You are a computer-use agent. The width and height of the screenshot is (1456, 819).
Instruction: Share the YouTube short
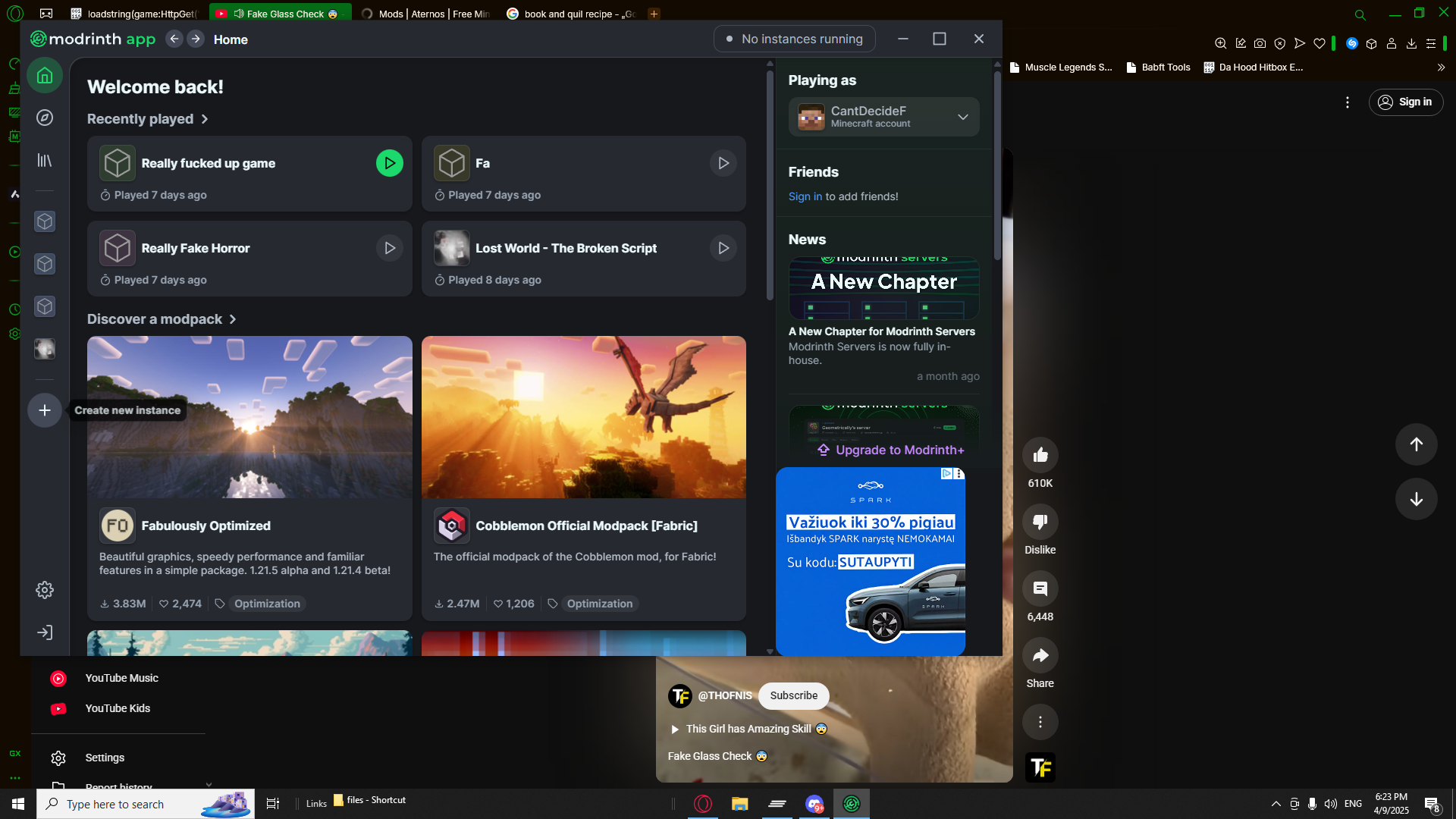click(x=1040, y=655)
